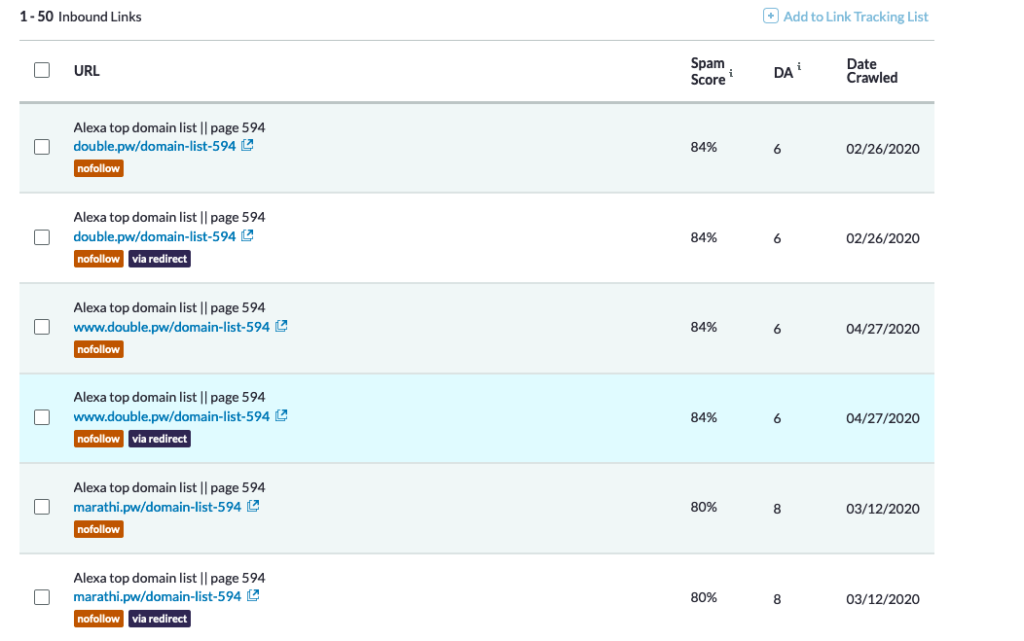Click the DA info icon
The height and width of the screenshot is (641, 1024).
coord(799,66)
